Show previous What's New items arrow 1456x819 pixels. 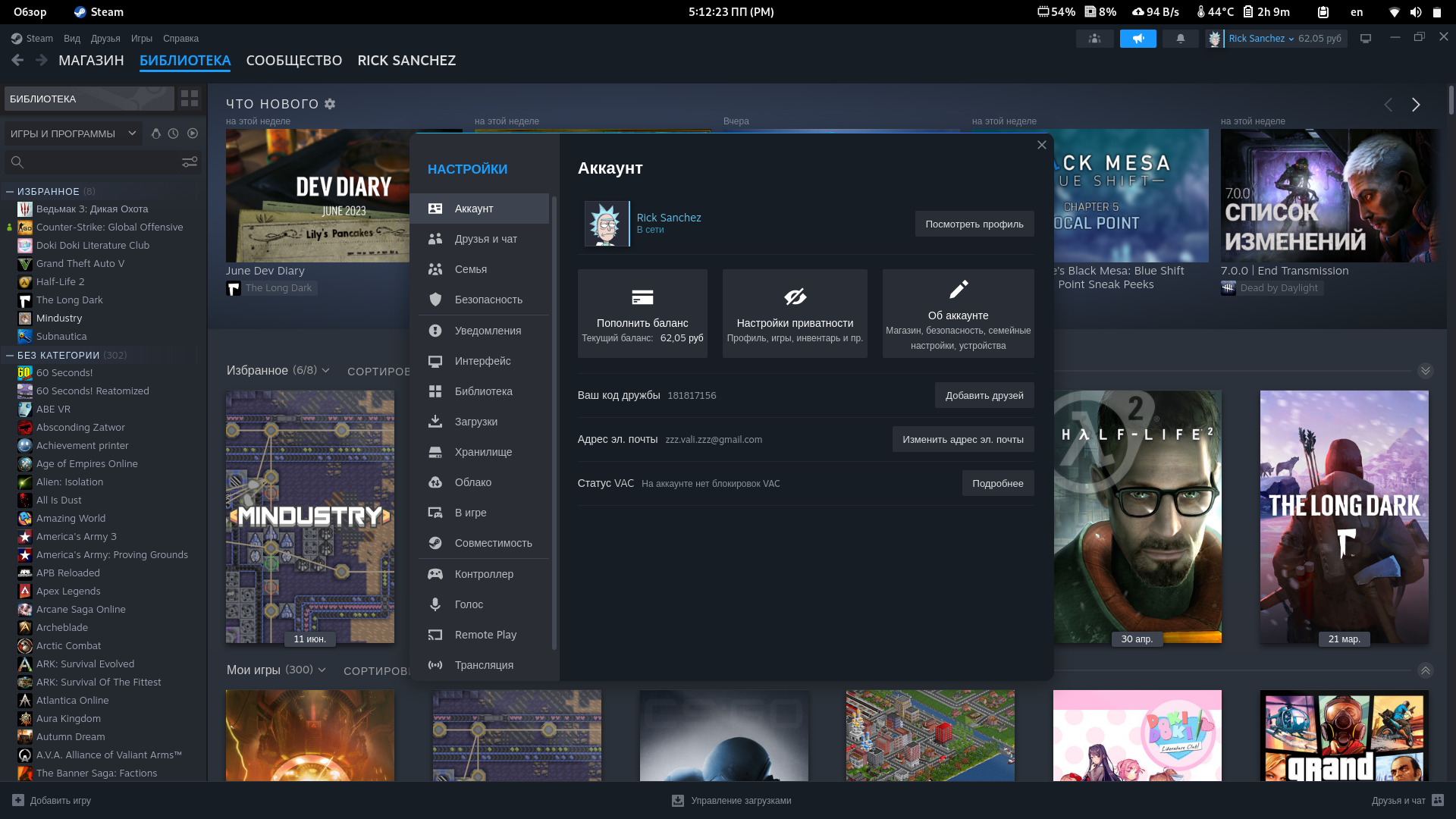coord(1389,105)
